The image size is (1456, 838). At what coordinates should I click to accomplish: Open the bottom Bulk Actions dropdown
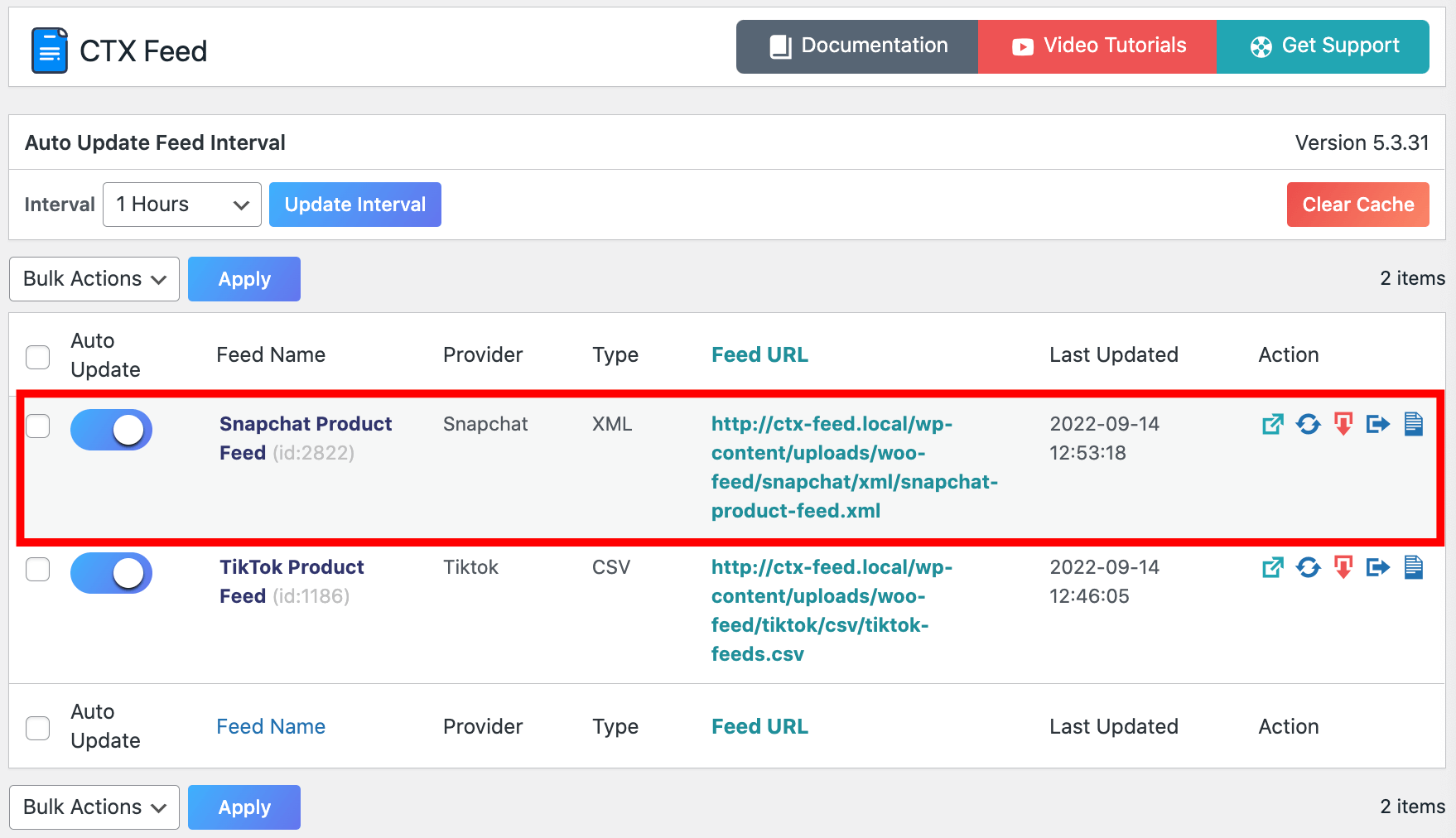pyautogui.click(x=94, y=807)
